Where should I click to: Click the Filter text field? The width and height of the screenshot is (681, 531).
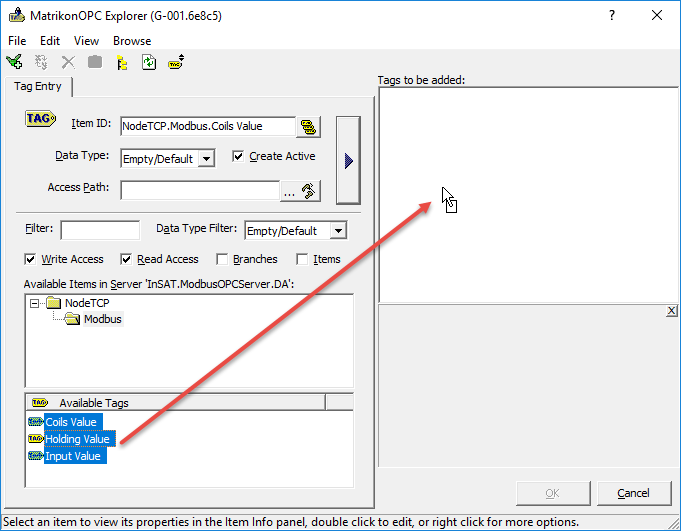point(100,230)
